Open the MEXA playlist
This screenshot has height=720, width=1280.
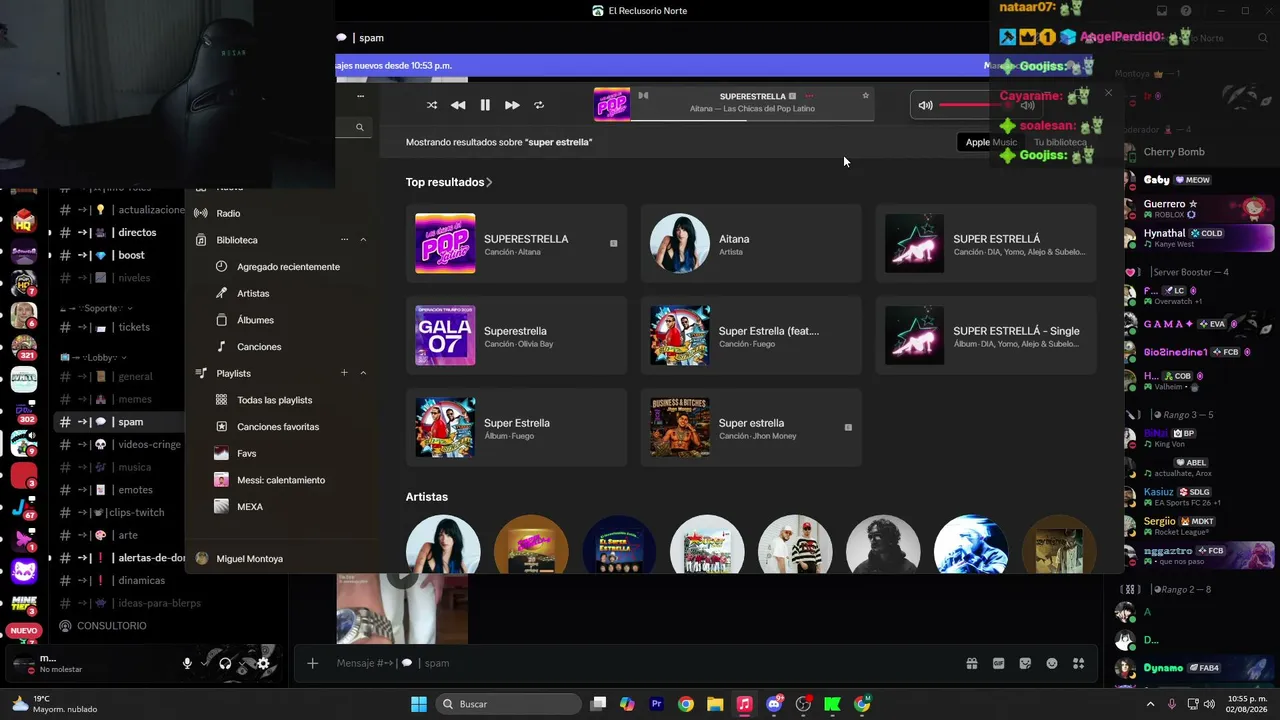[x=250, y=507]
